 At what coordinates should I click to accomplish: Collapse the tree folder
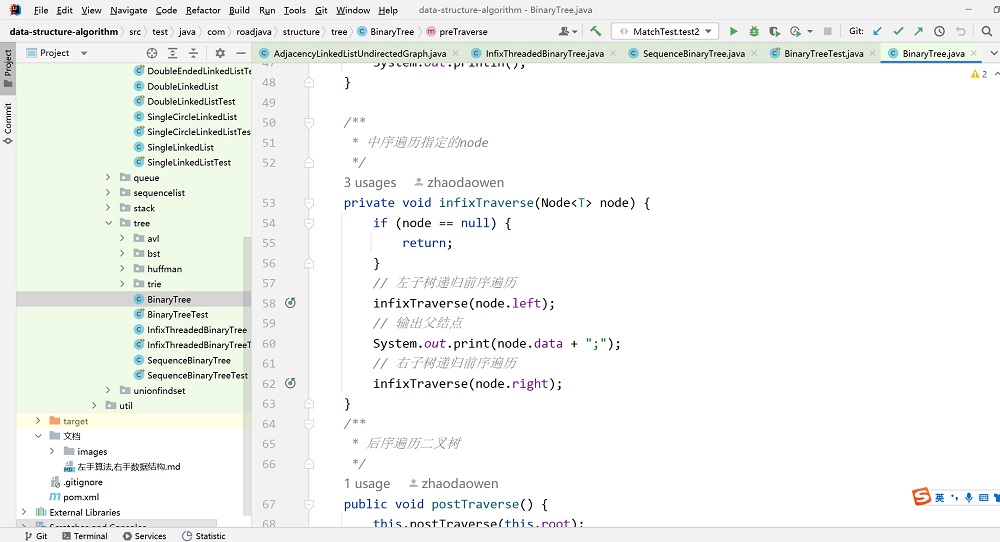click(x=108, y=223)
